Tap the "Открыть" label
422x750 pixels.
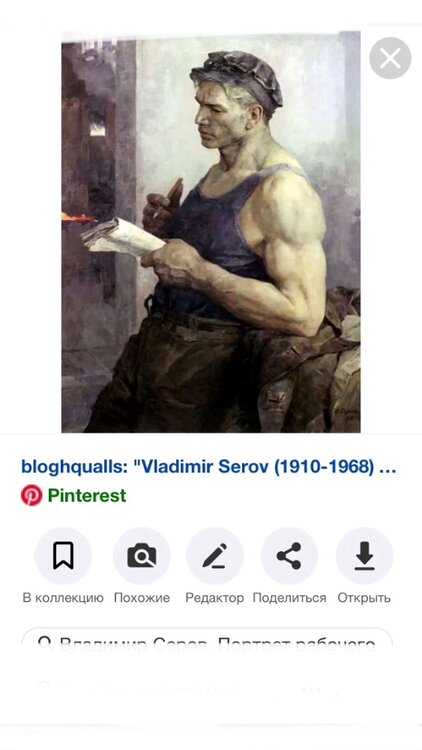click(x=364, y=598)
